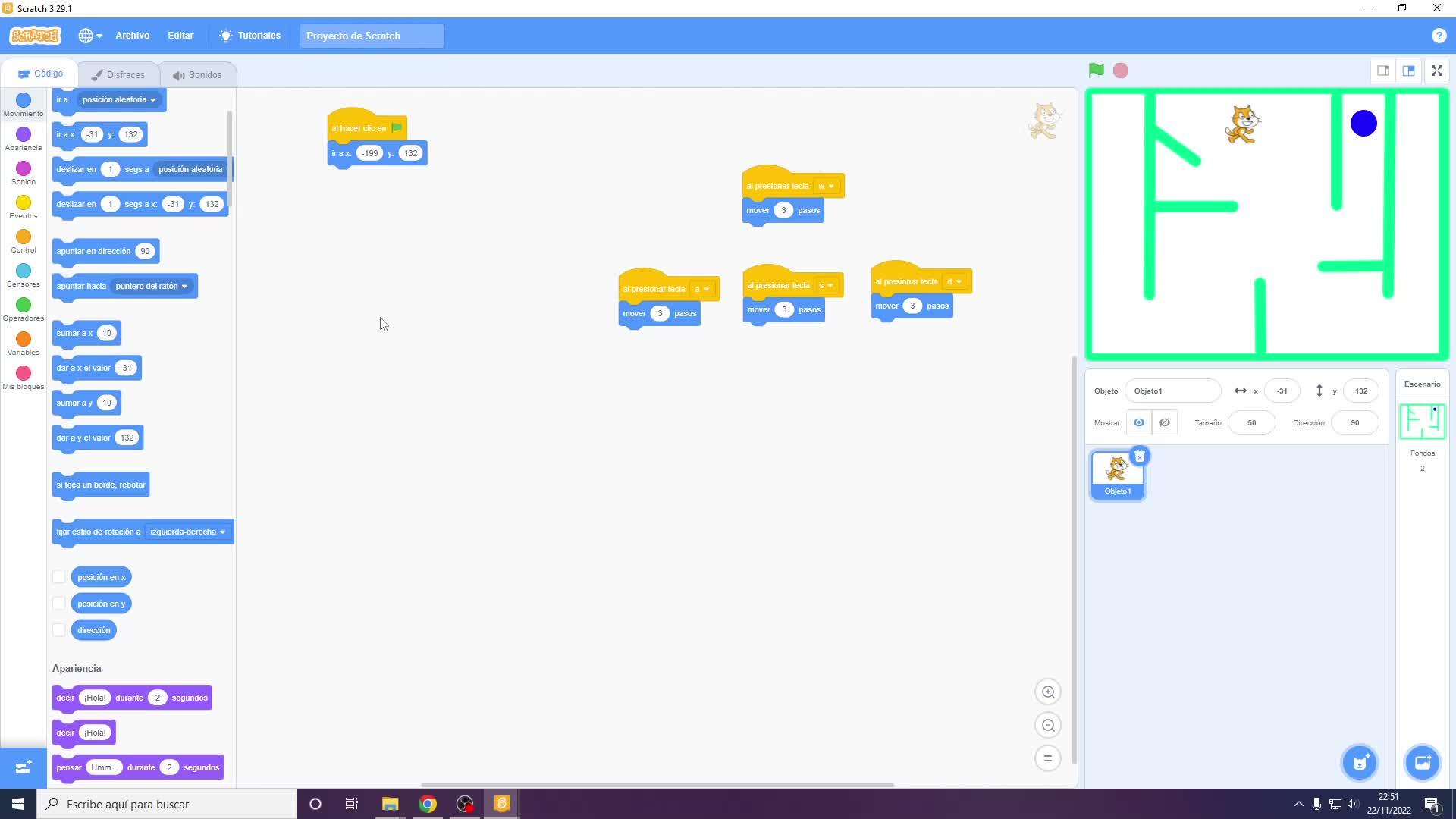
Task: Open the choose a sprite button
Action: tap(1360, 762)
